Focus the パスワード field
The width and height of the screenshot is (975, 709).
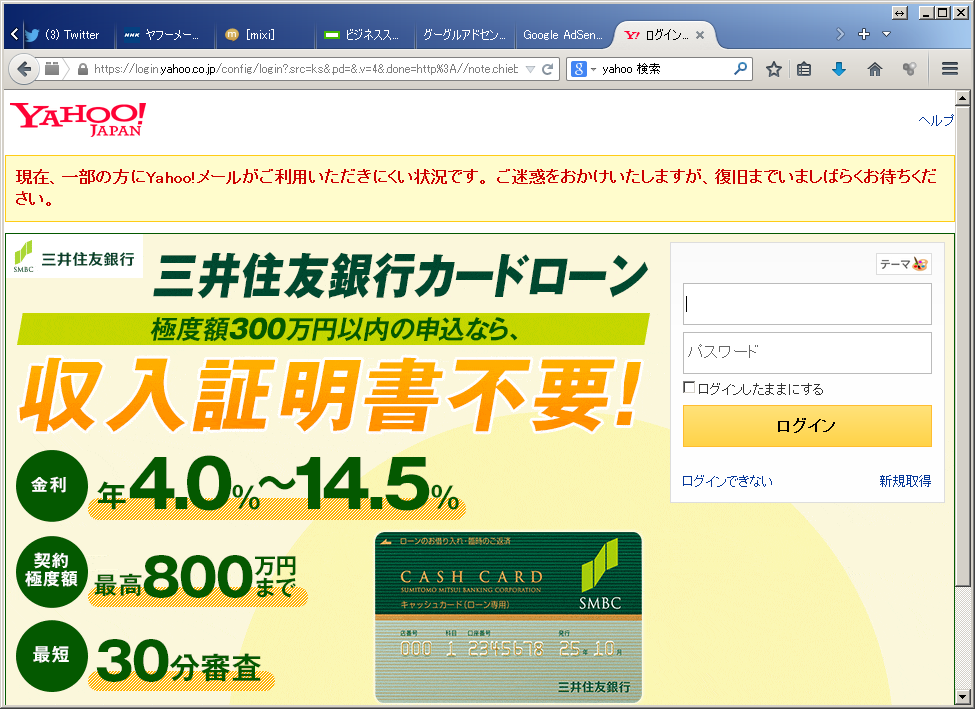click(x=807, y=353)
